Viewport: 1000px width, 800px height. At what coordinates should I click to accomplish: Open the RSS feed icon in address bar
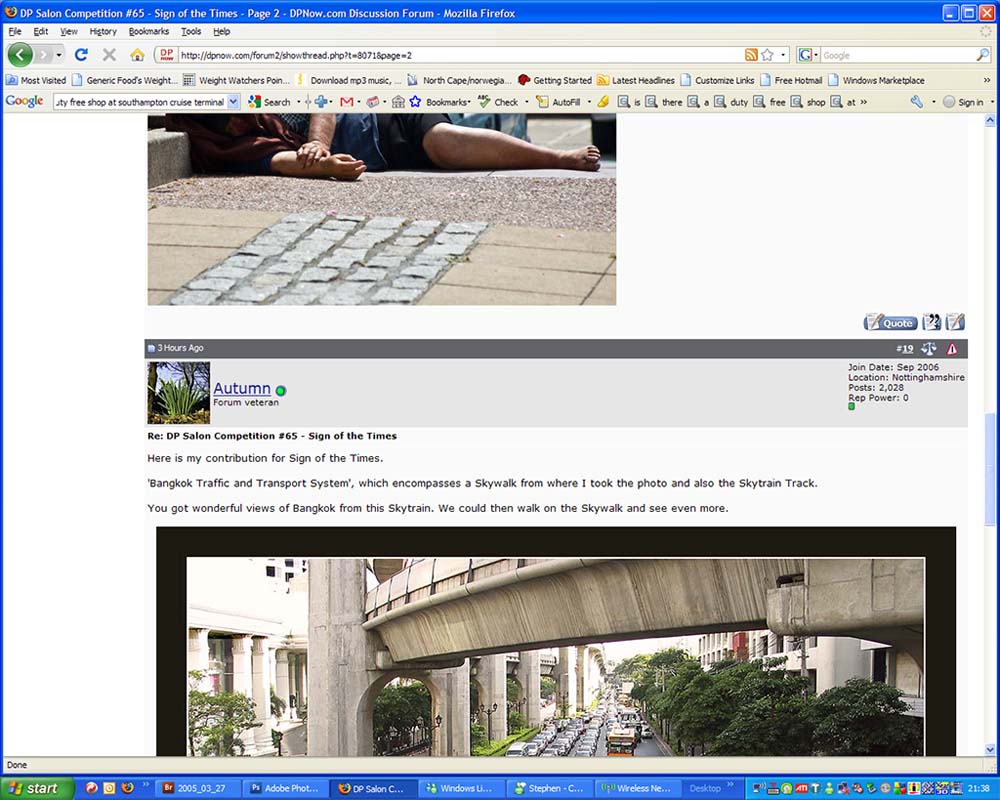pos(751,55)
